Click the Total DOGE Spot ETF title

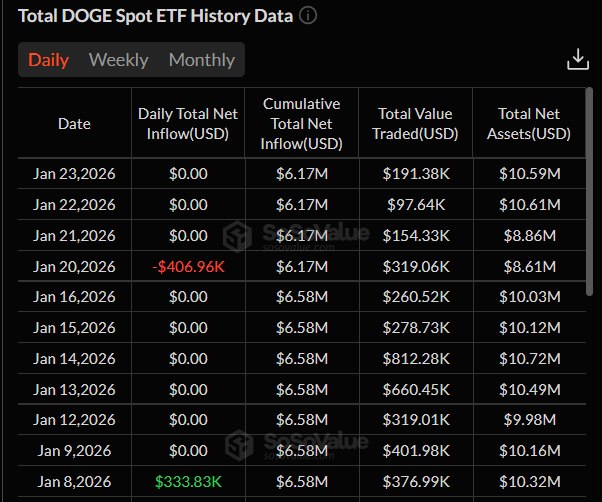click(156, 16)
